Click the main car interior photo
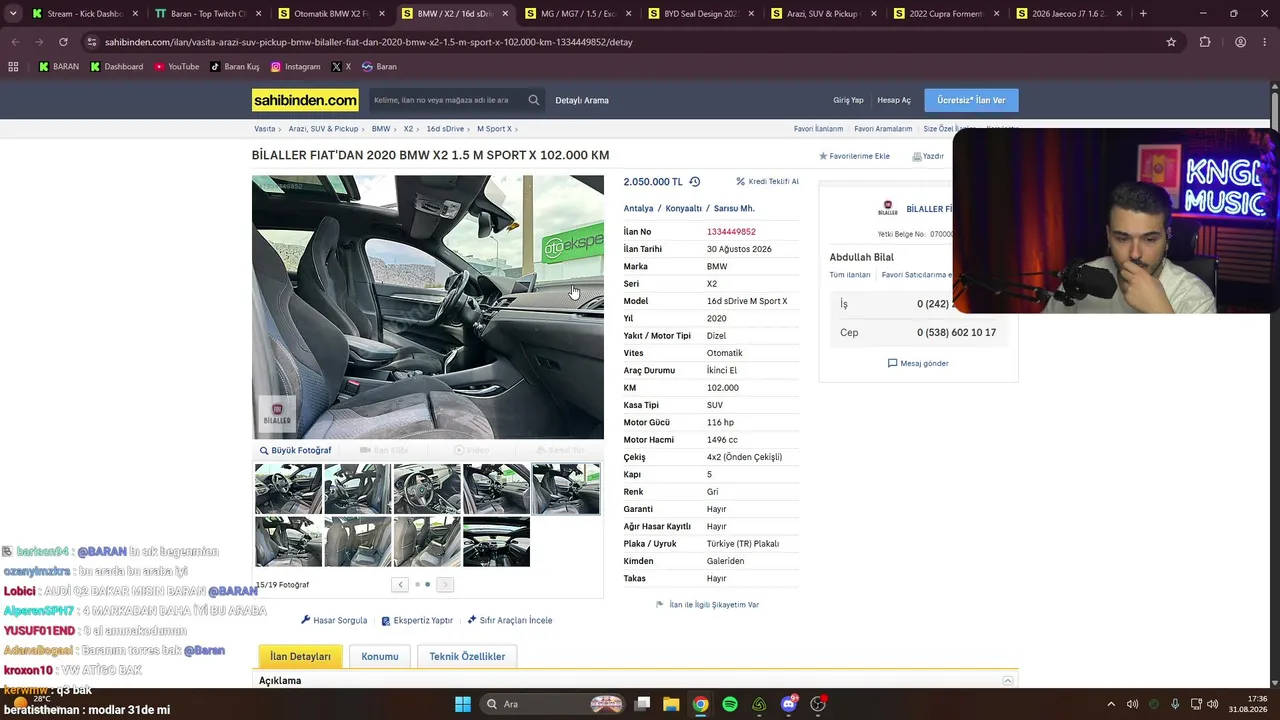This screenshot has width=1280, height=720. (x=428, y=307)
